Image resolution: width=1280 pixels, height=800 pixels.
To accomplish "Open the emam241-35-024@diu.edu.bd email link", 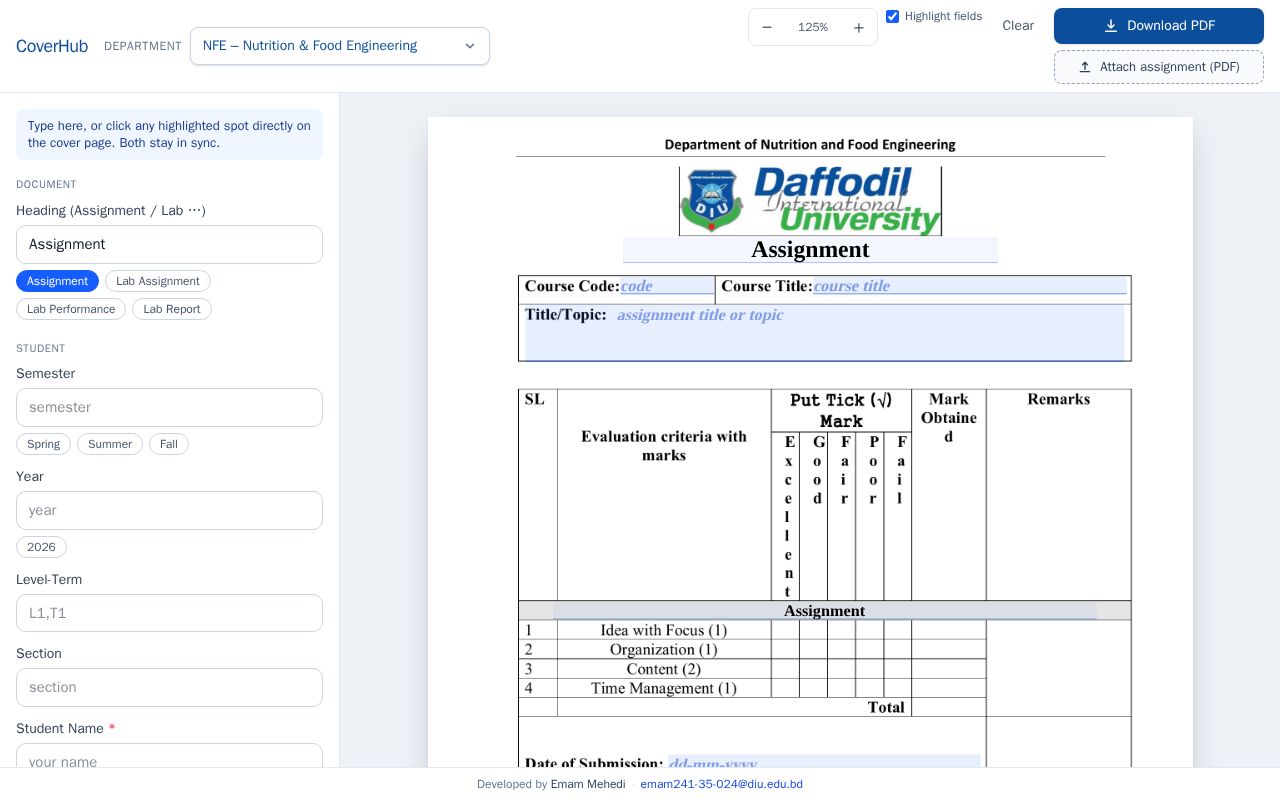I will (x=721, y=784).
